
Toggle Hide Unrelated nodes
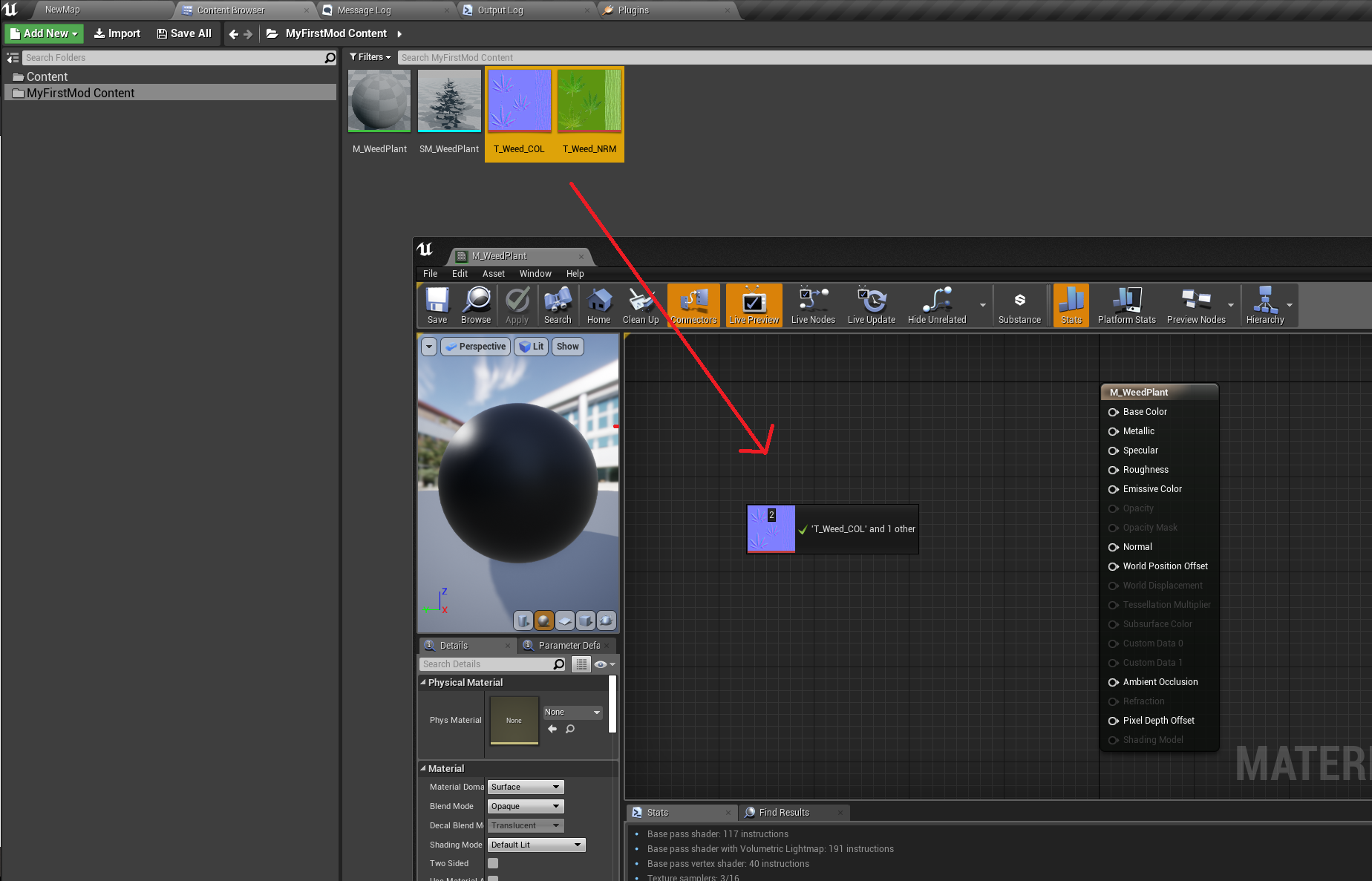(937, 305)
